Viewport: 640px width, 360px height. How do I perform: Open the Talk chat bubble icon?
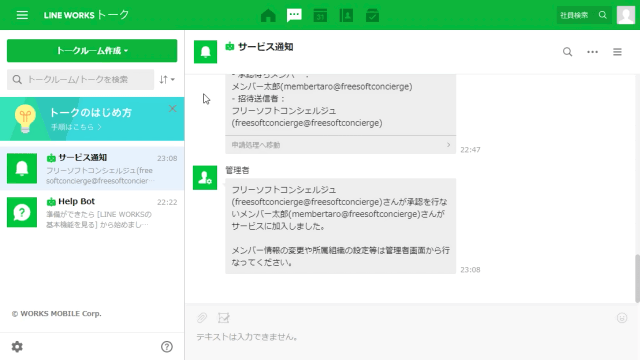(294, 16)
